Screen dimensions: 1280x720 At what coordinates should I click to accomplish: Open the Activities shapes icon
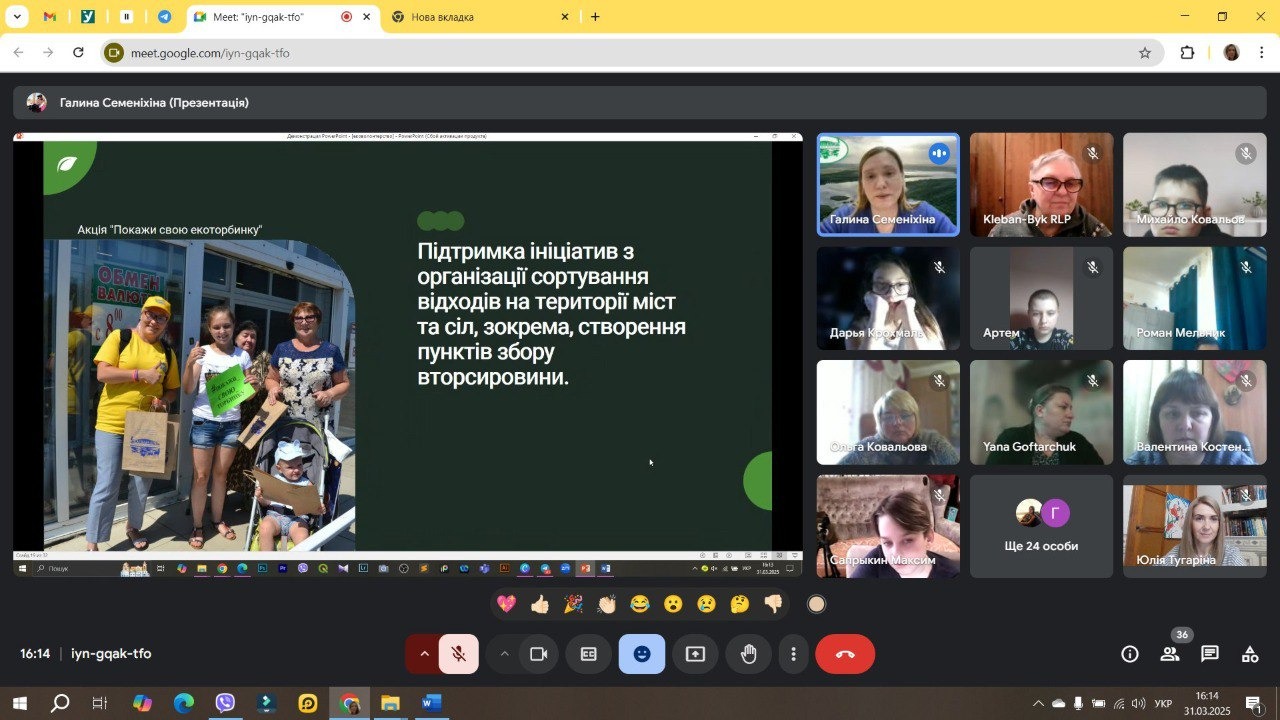coord(1249,654)
